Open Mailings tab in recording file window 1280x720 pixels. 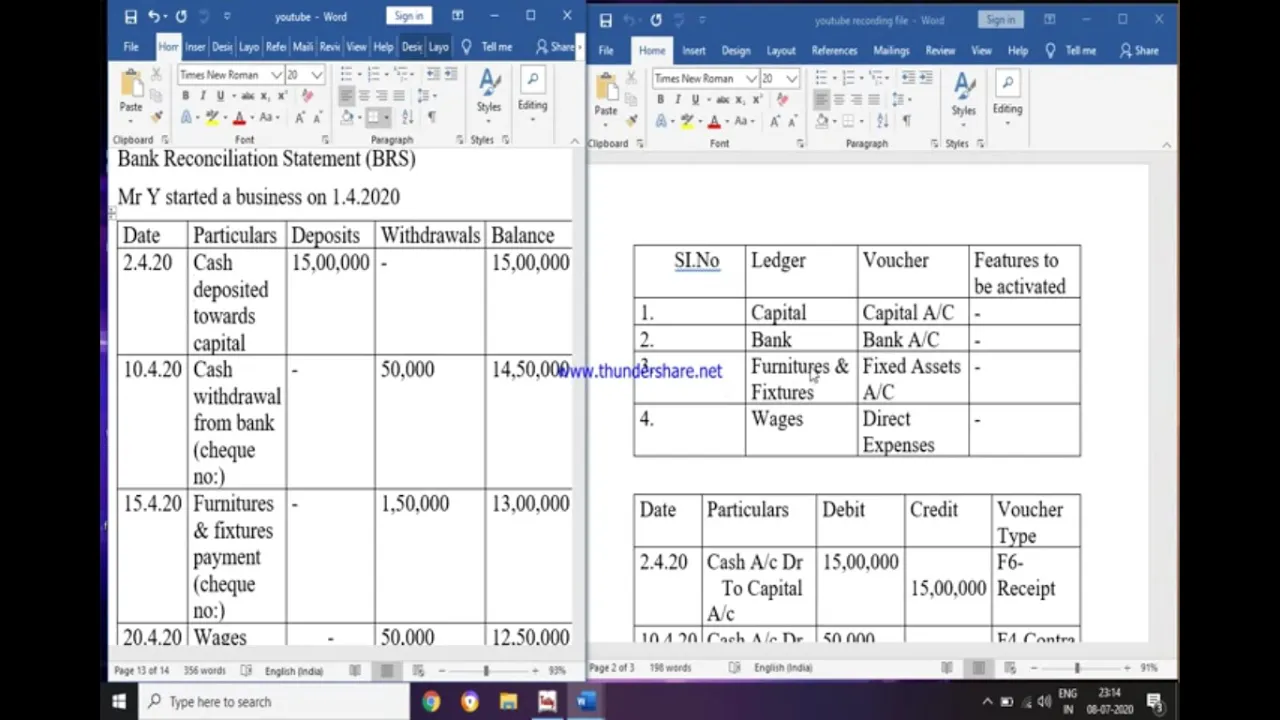[x=891, y=51]
